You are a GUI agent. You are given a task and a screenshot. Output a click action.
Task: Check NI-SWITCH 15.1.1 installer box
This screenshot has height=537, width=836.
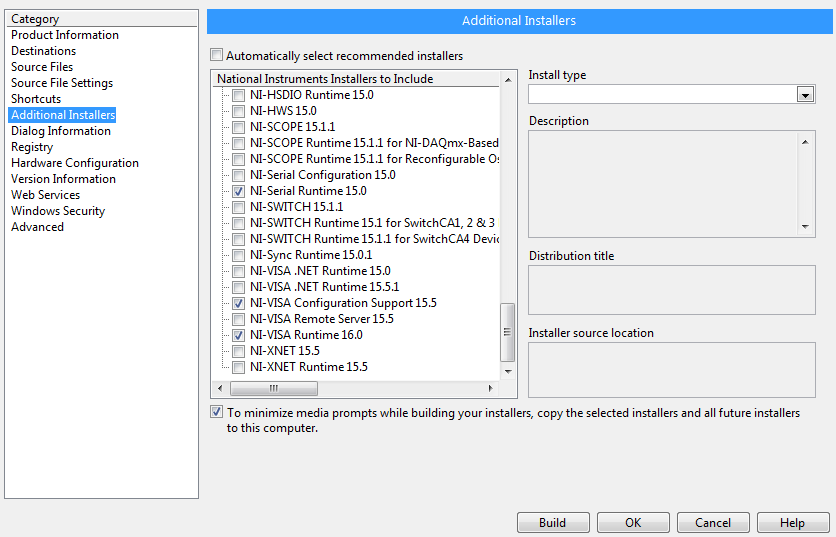pos(238,207)
